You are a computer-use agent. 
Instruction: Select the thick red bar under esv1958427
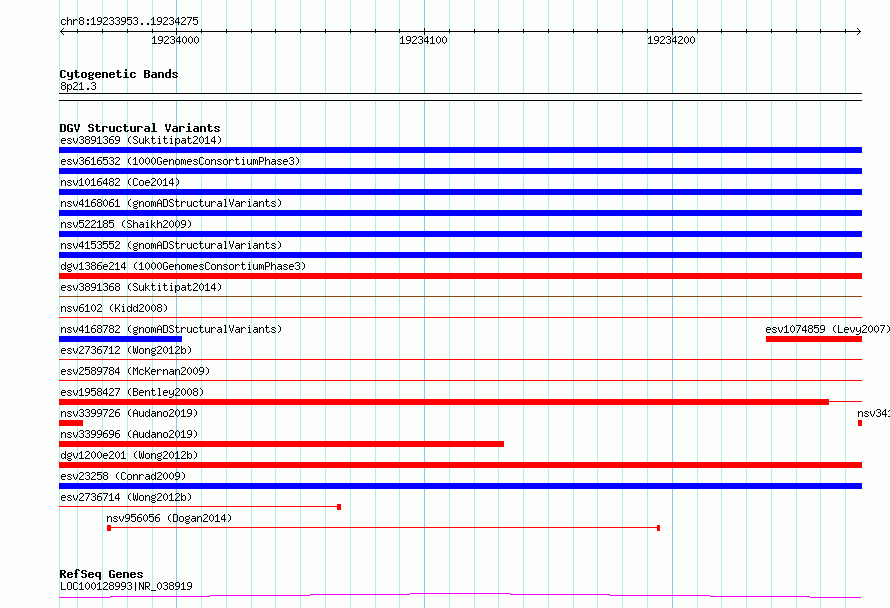click(444, 402)
